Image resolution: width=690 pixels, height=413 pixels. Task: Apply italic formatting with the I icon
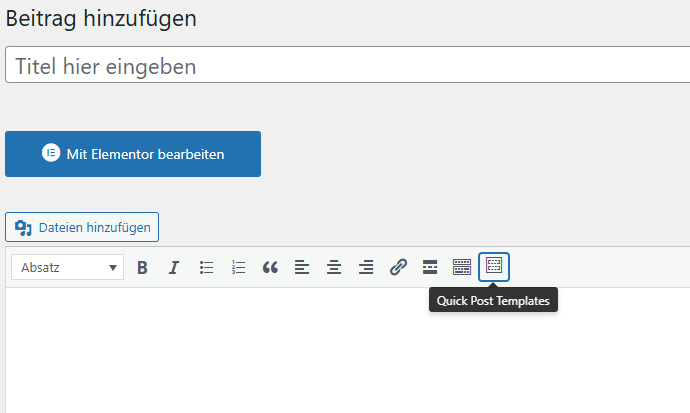point(174,267)
